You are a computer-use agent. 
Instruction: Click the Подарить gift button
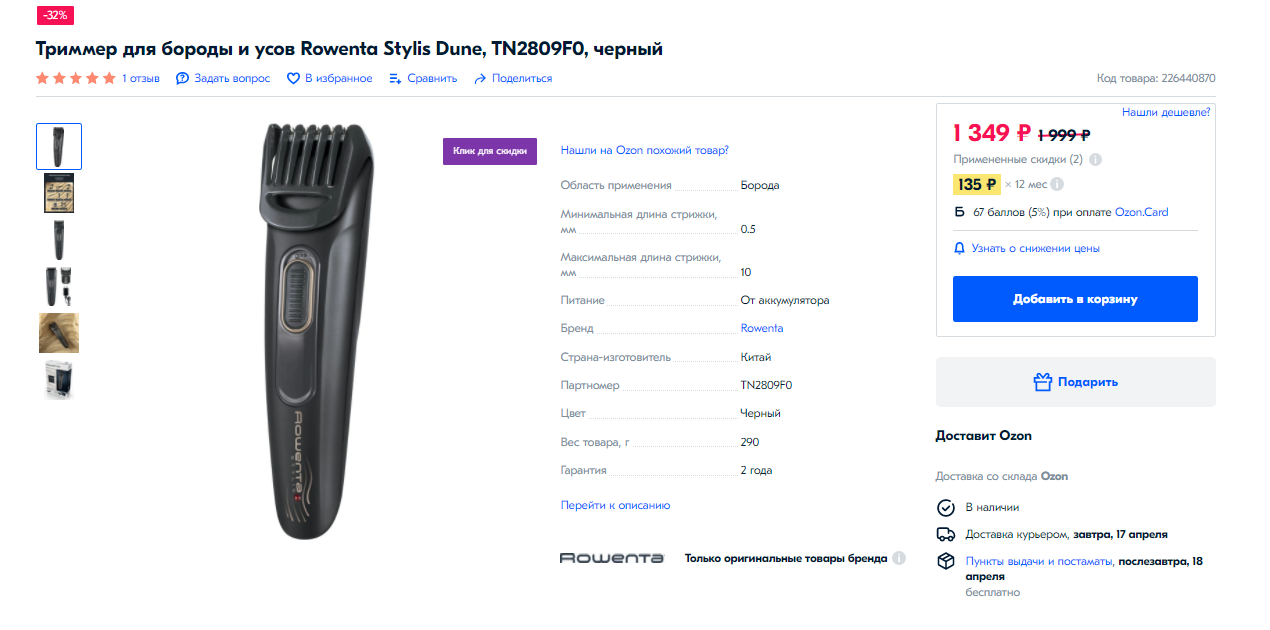(1075, 382)
